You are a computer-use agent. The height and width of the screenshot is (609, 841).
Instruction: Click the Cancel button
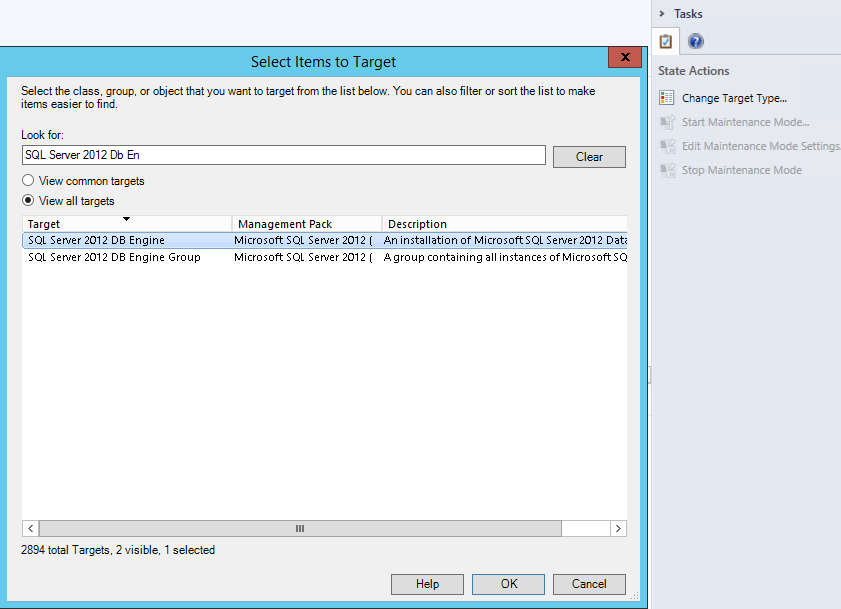(589, 584)
